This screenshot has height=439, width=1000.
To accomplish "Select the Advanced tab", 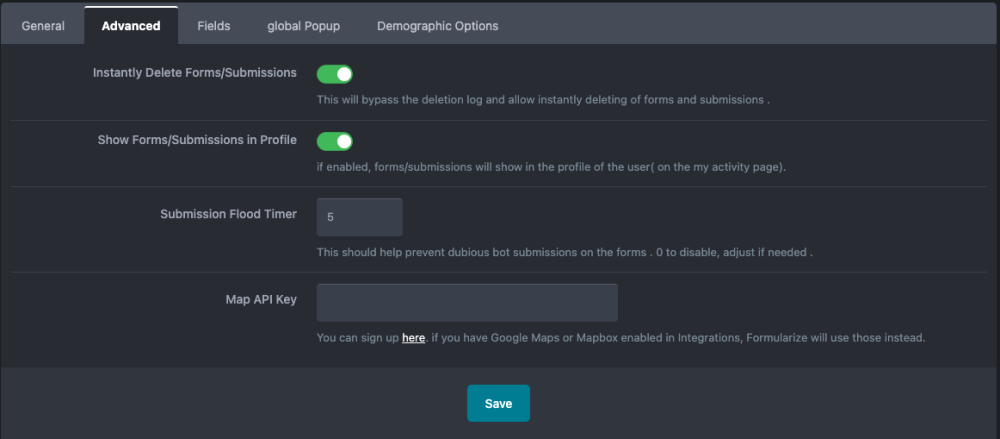I will (131, 26).
